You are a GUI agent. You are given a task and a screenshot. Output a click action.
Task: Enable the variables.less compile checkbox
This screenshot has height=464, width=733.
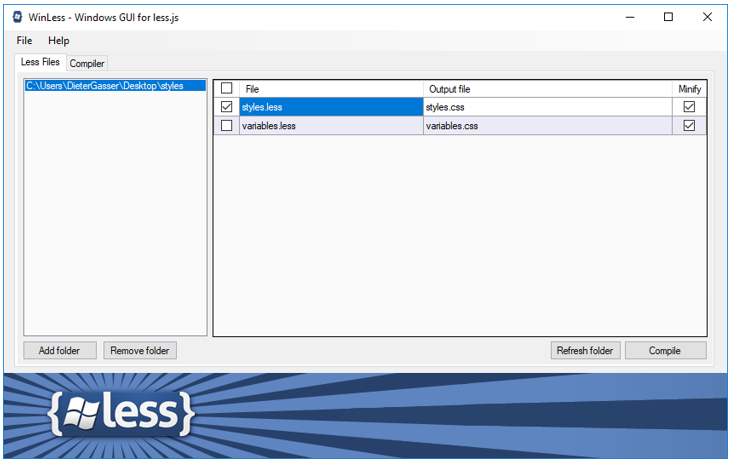click(x=226, y=126)
